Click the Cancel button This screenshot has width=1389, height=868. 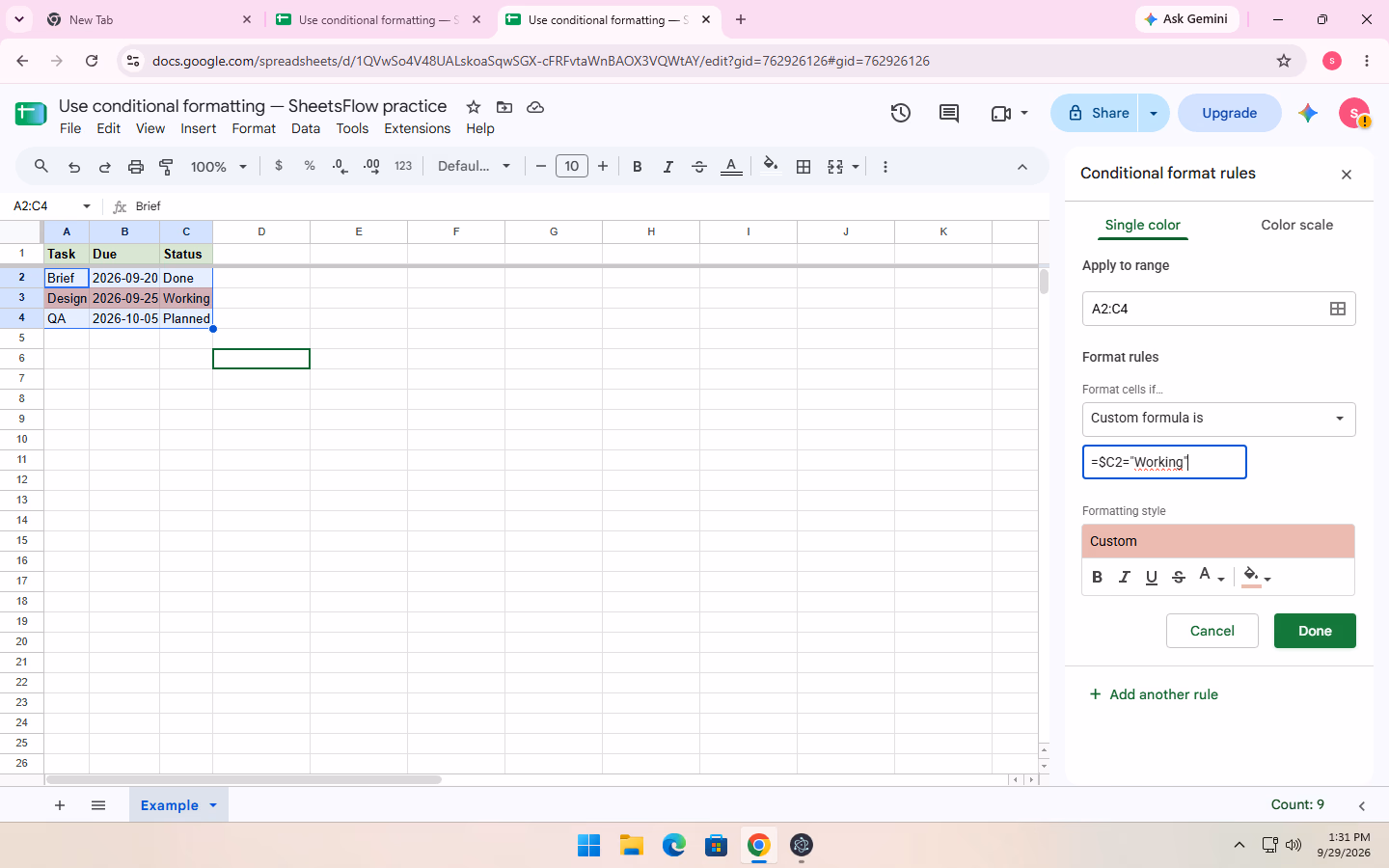[x=1212, y=631]
